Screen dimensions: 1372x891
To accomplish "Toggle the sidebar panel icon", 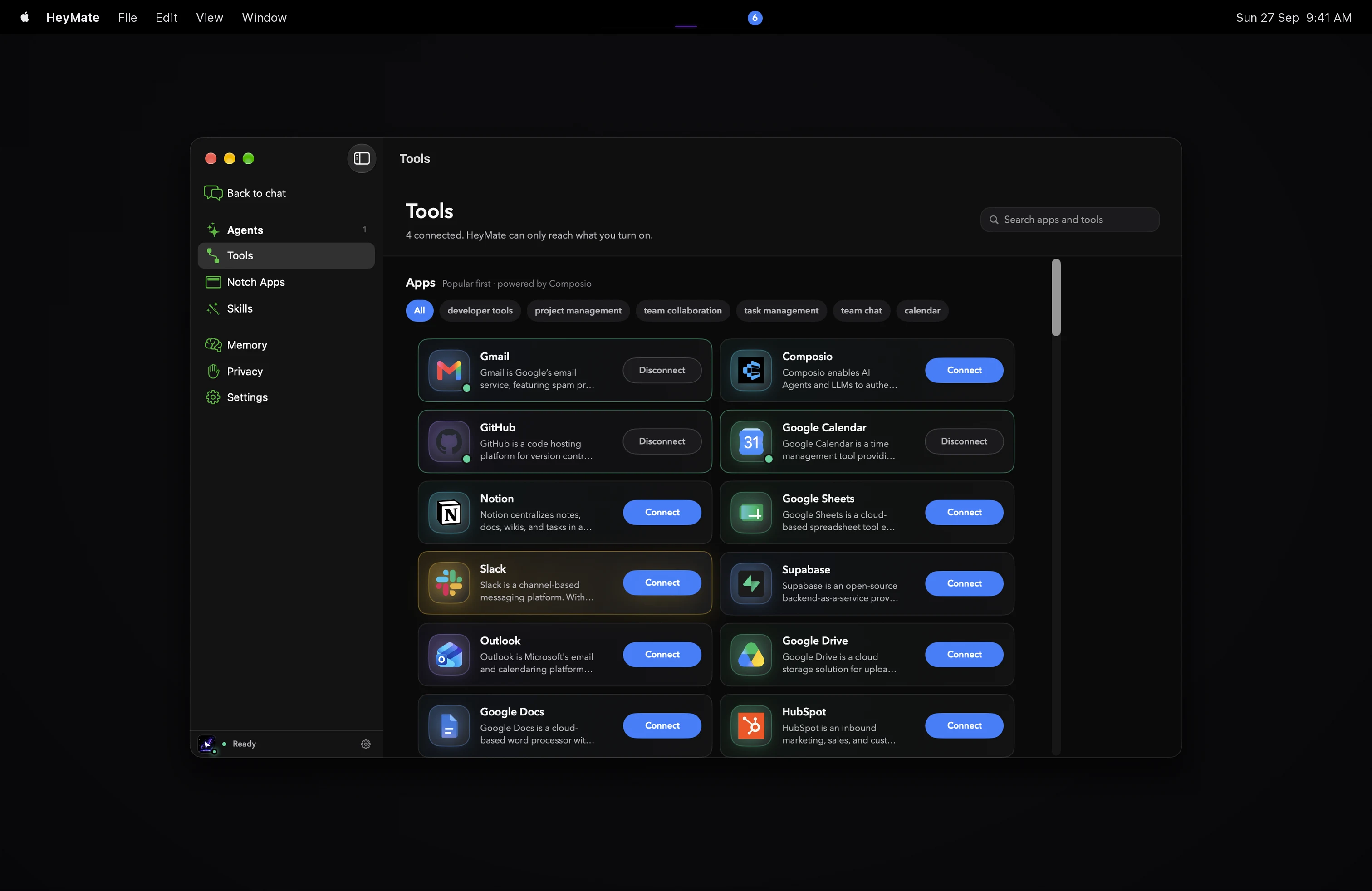I will 362,158.
